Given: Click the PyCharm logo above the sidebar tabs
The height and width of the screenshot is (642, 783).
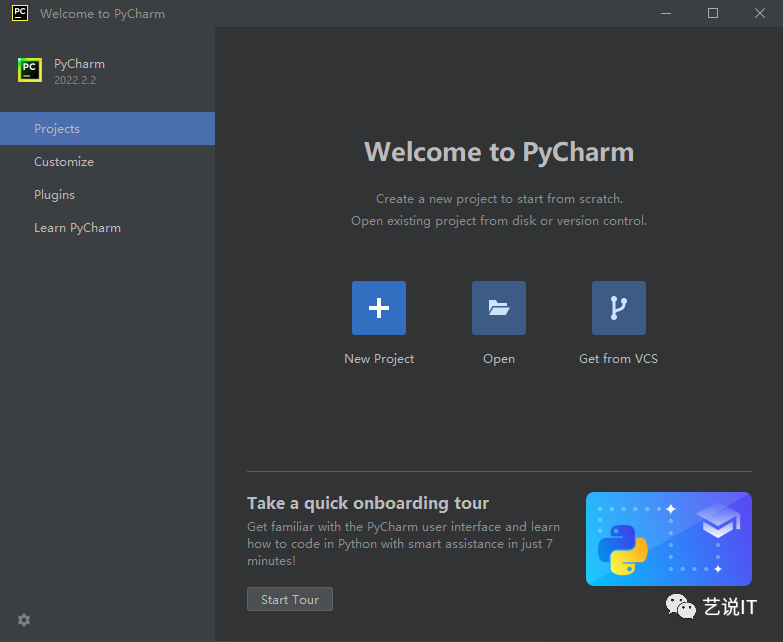Looking at the screenshot, I should pyautogui.click(x=30, y=70).
